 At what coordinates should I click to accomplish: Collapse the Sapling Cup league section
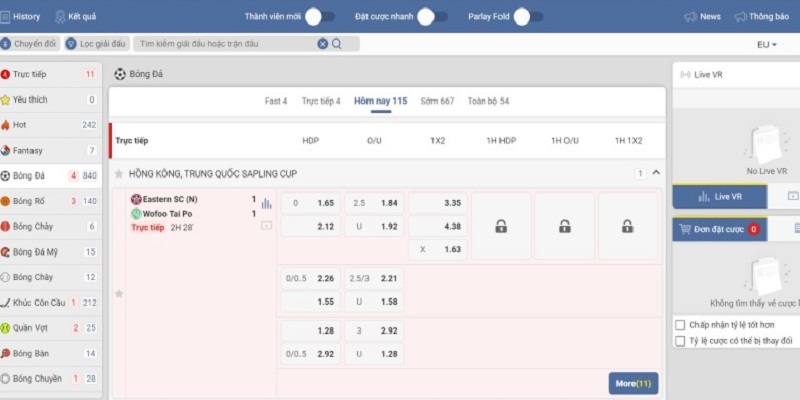[656, 174]
